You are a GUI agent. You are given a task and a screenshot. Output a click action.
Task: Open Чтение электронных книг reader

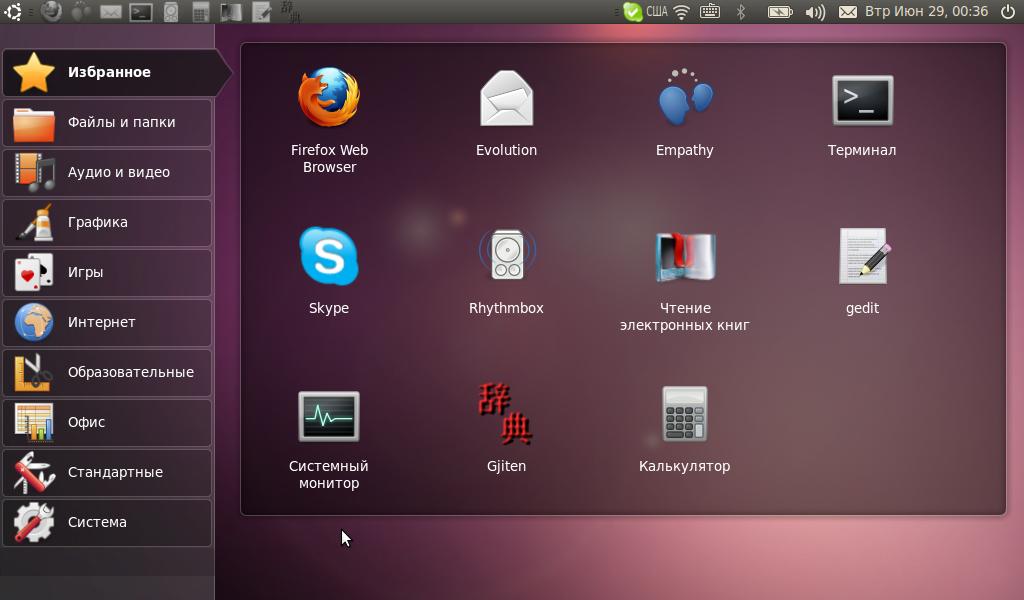685,257
